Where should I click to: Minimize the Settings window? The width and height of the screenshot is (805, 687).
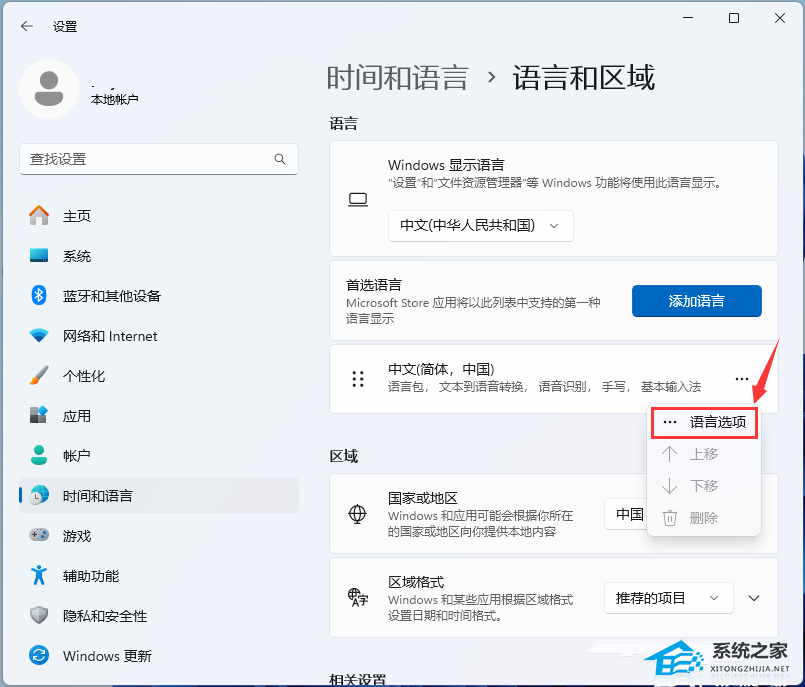coord(688,18)
